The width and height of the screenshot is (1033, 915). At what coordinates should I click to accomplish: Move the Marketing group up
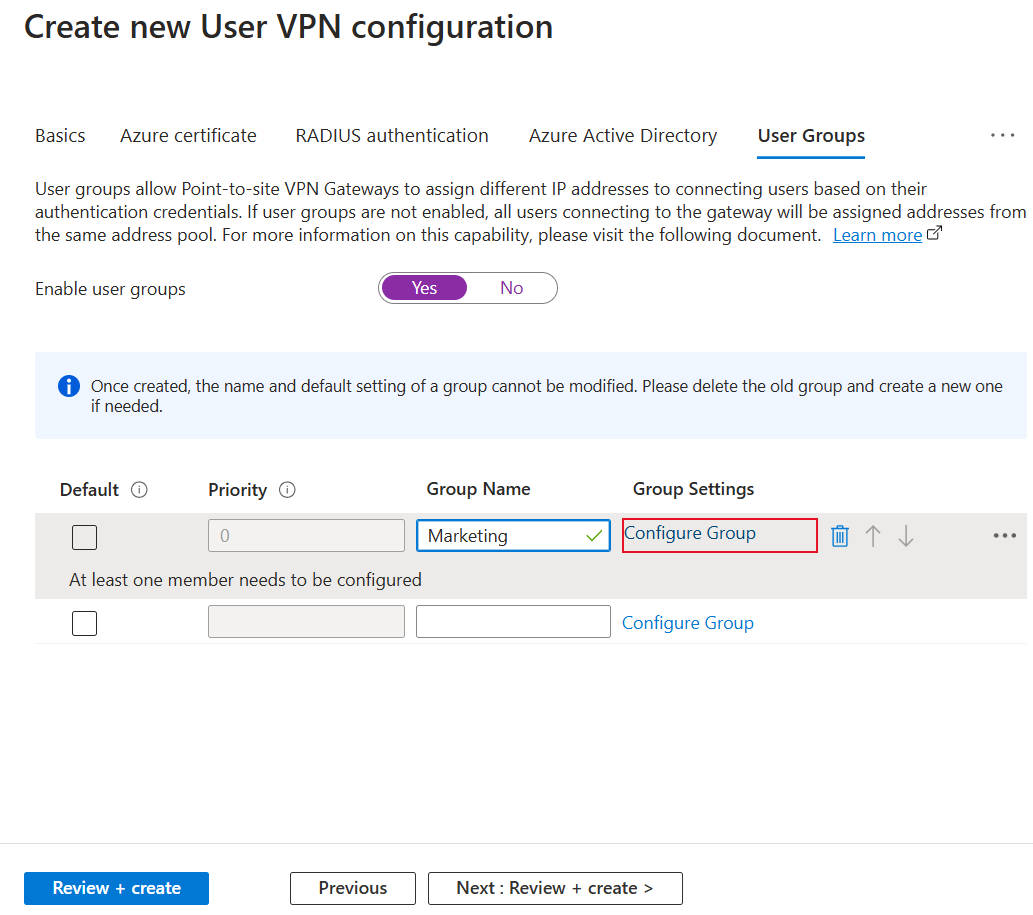[x=873, y=536]
